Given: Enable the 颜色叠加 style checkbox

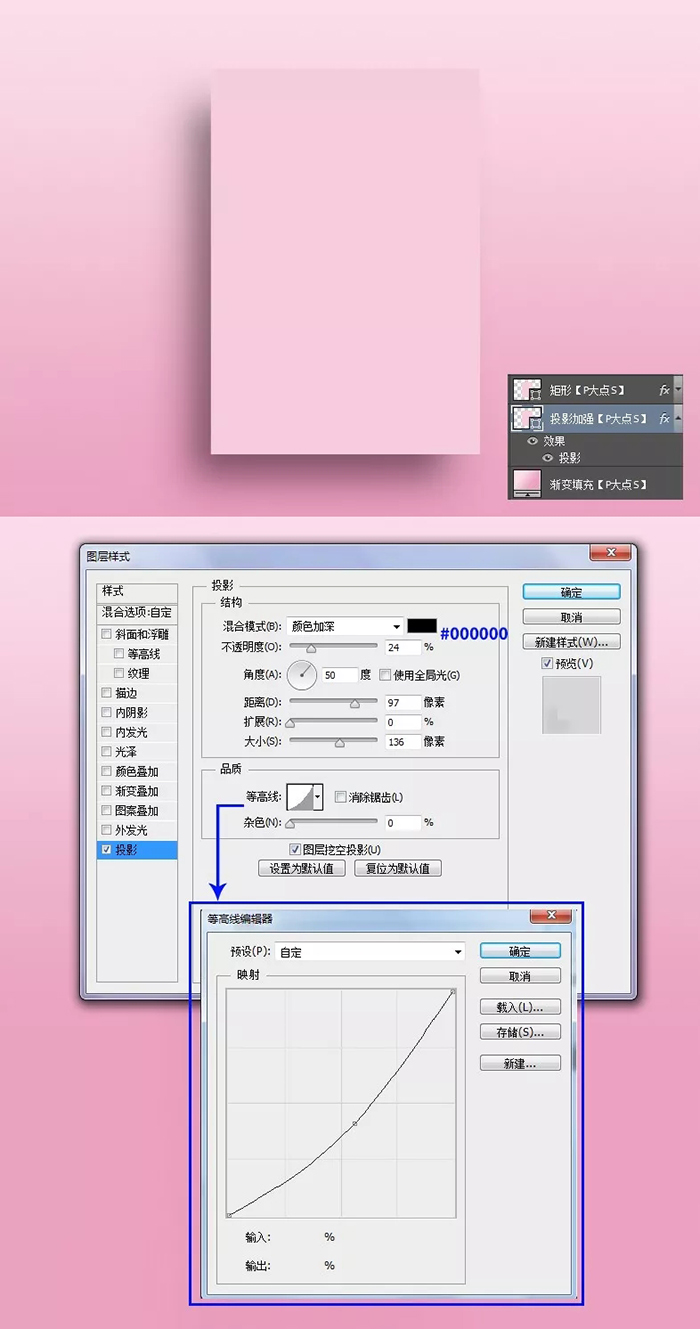Looking at the screenshot, I should 107,772.
